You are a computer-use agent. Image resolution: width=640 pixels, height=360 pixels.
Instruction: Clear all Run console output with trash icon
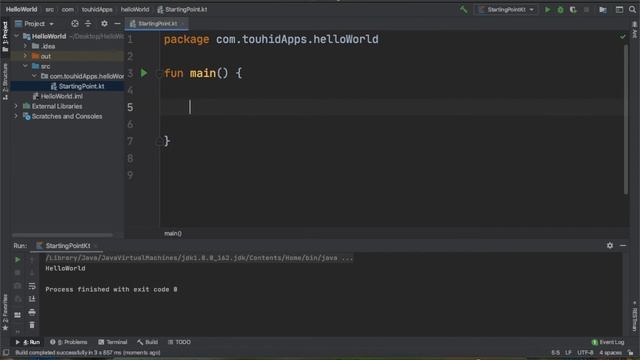[32, 325]
